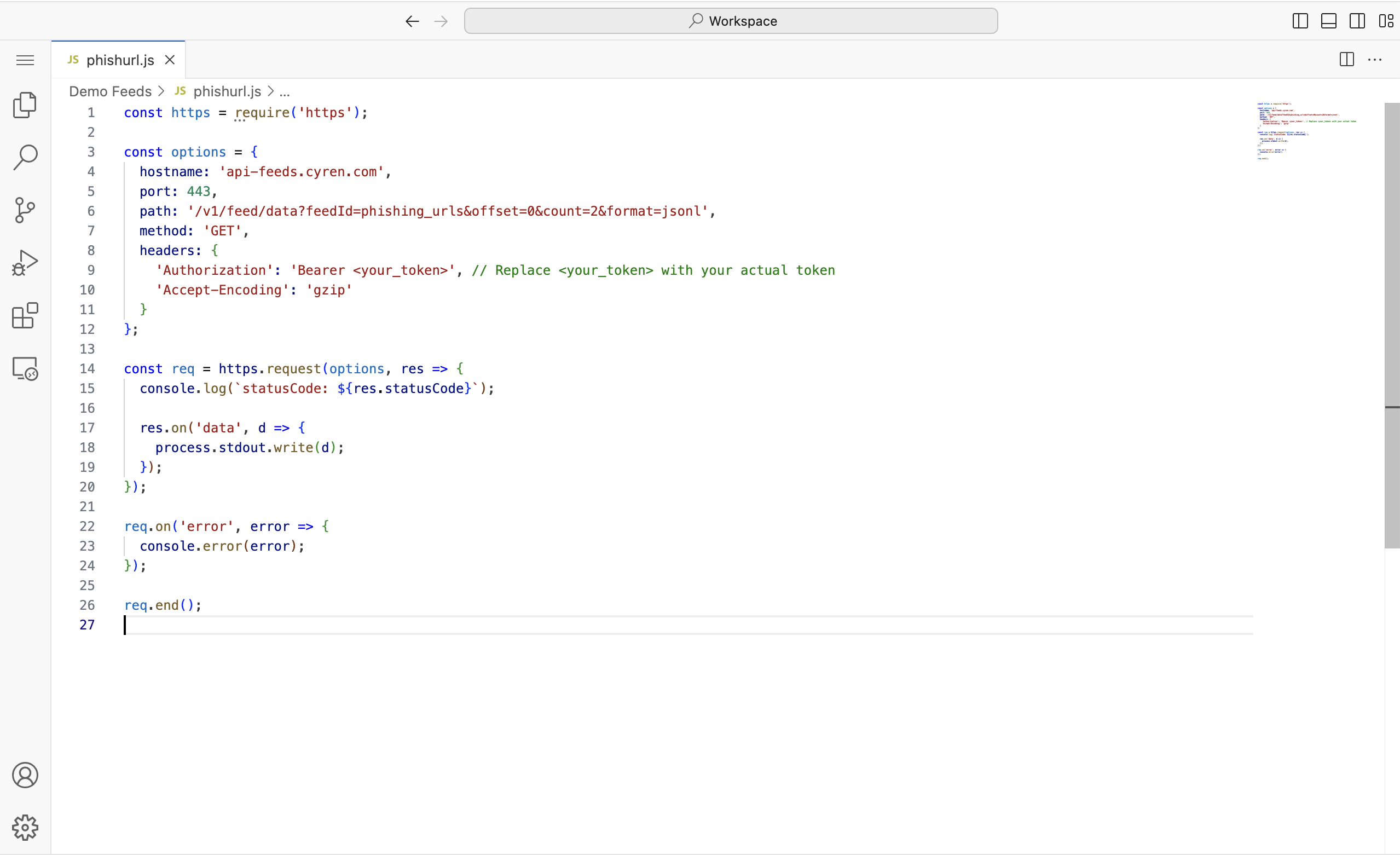Select the phishurl.js editor tab
Screen dimensions: 1400x855
click(120, 60)
